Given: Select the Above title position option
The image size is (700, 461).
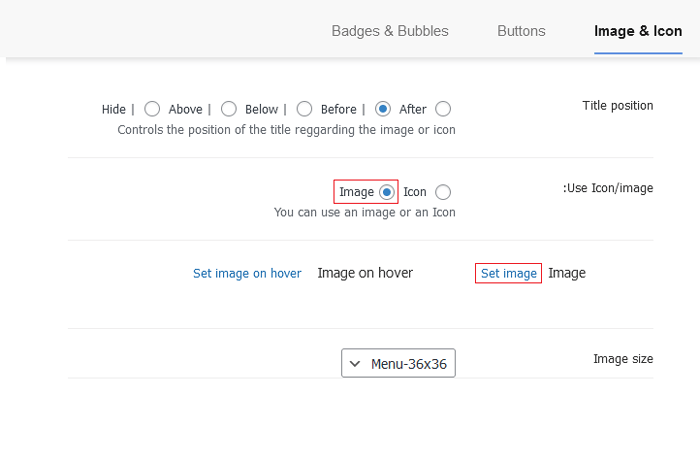Looking at the screenshot, I should pyautogui.click(x=228, y=109).
